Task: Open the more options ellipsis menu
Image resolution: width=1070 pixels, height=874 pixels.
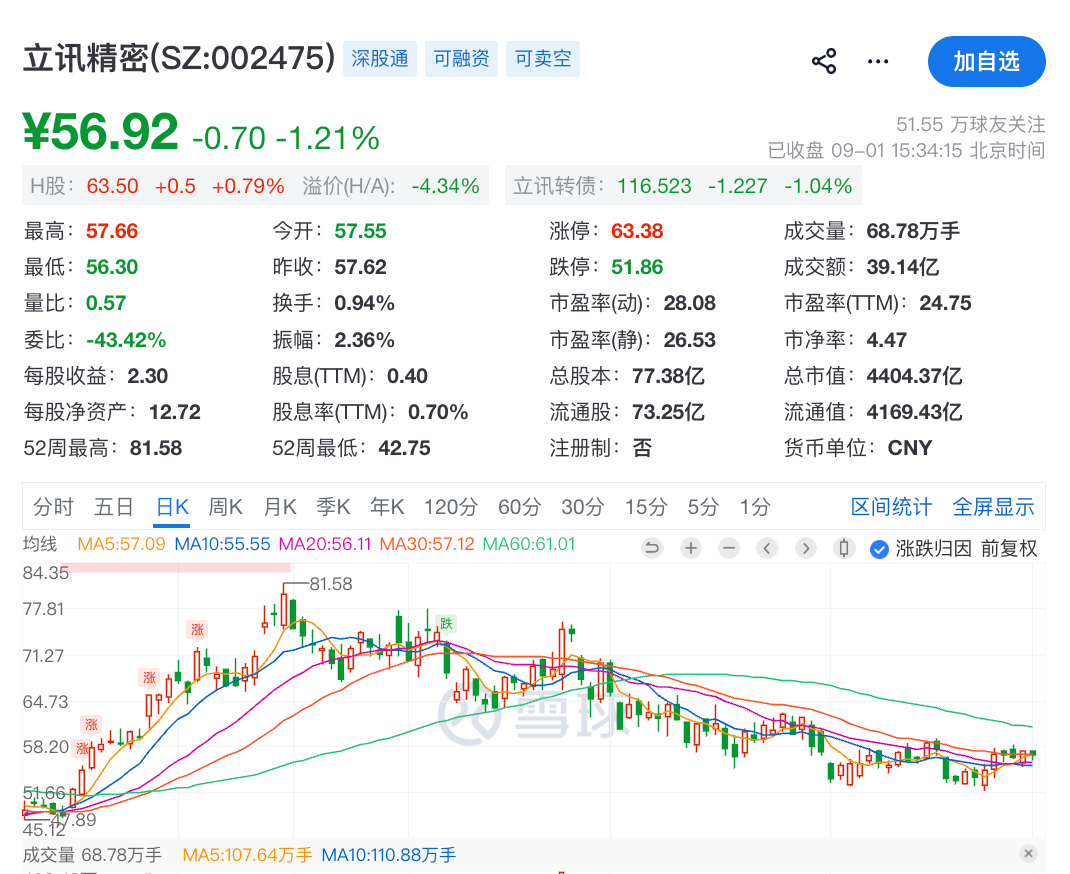Action: click(878, 61)
